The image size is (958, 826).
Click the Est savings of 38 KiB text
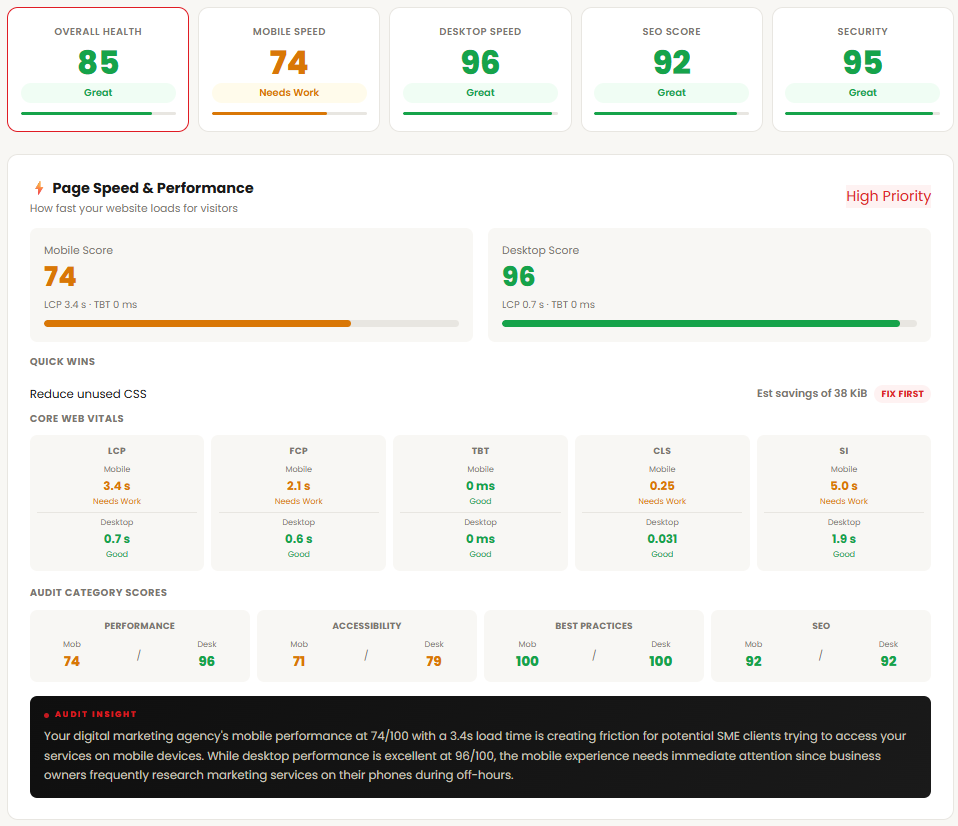(811, 393)
